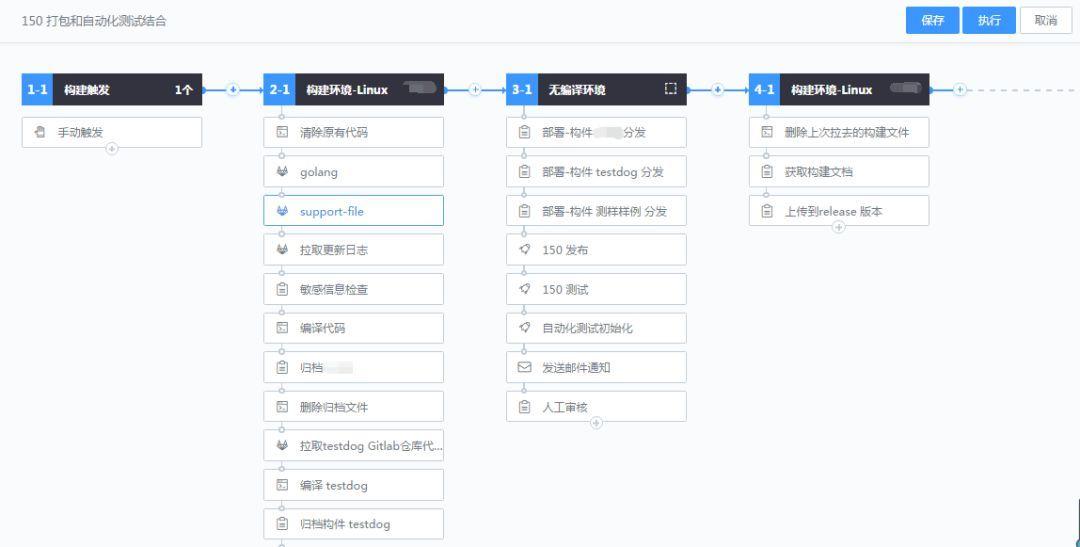Open the 手动触发 trigger task
This screenshot has width=1080, height=547.
click(112, 132)
